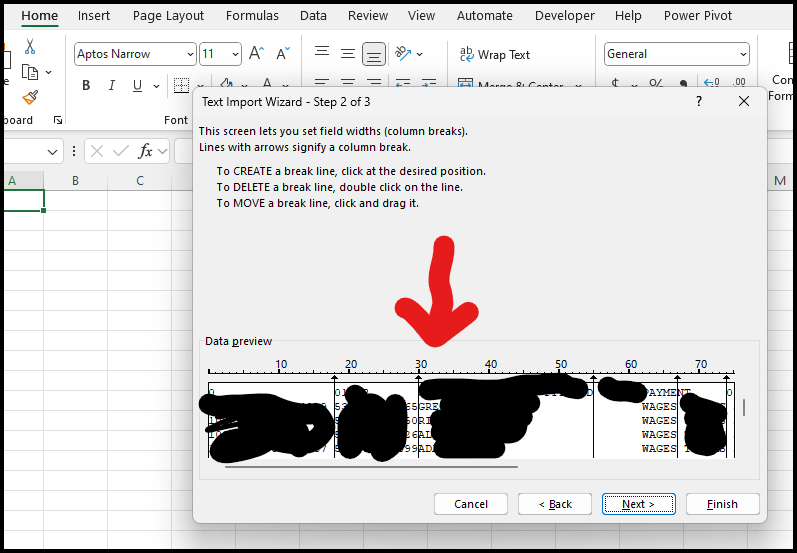The height and width of the screenshot is (553, 797).
Task: Click the Next button in the wizard
Action: 638,504
